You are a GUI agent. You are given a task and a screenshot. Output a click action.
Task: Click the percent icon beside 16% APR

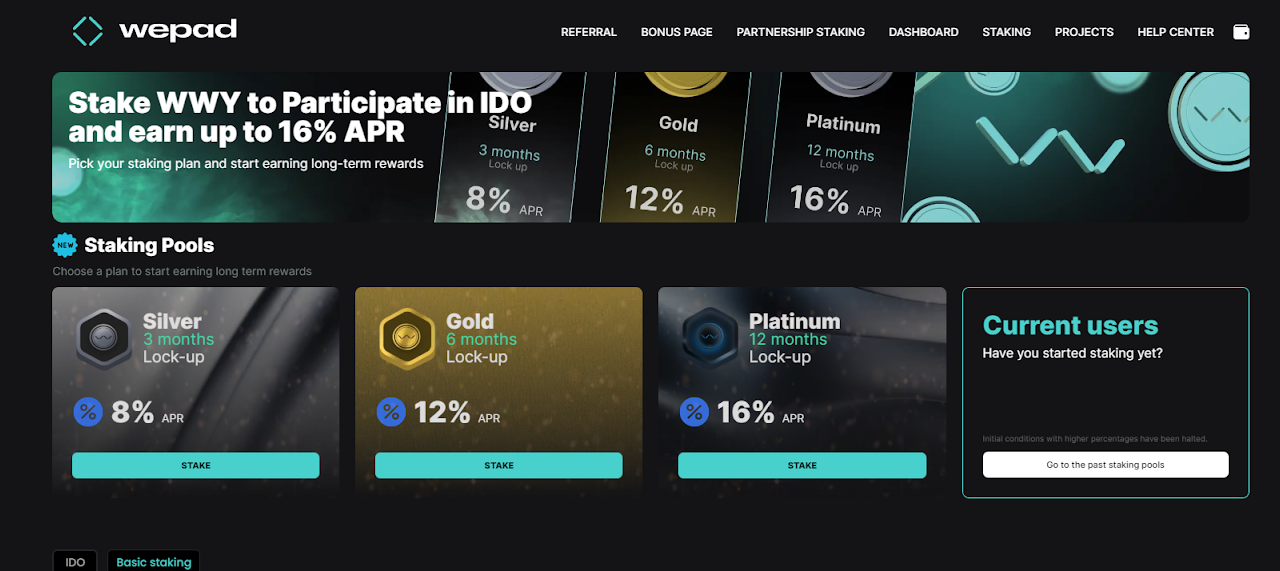pyautogui.click(x=694, y=411)
